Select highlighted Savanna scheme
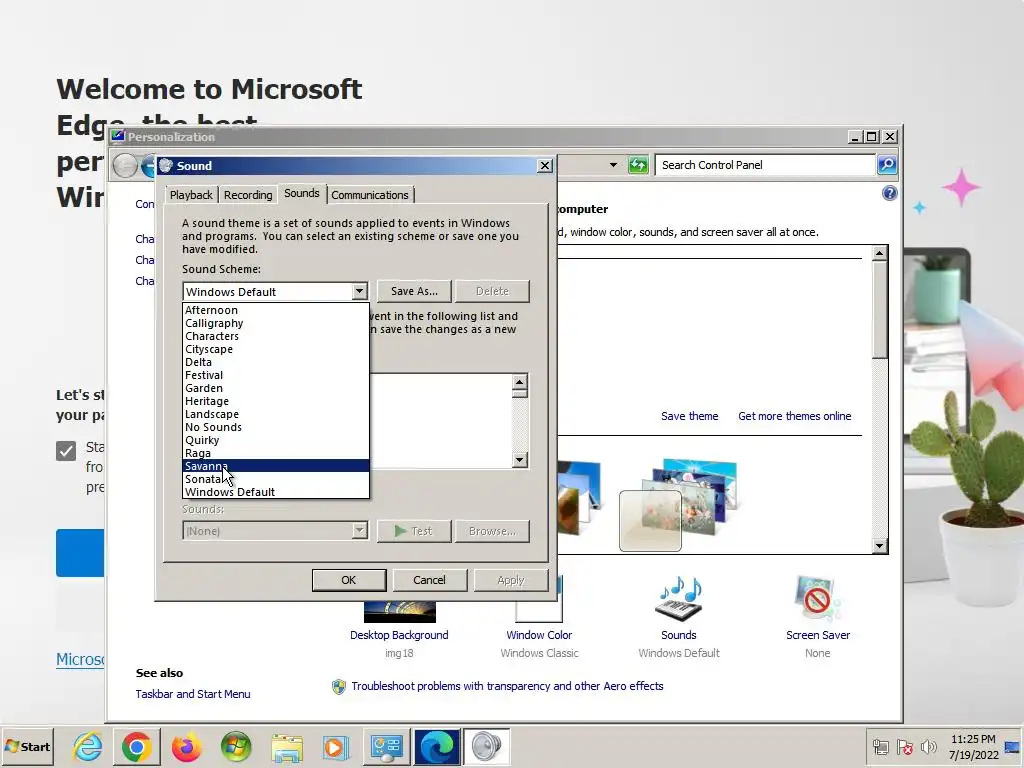 pyautogui.click(x=276, y=466)
